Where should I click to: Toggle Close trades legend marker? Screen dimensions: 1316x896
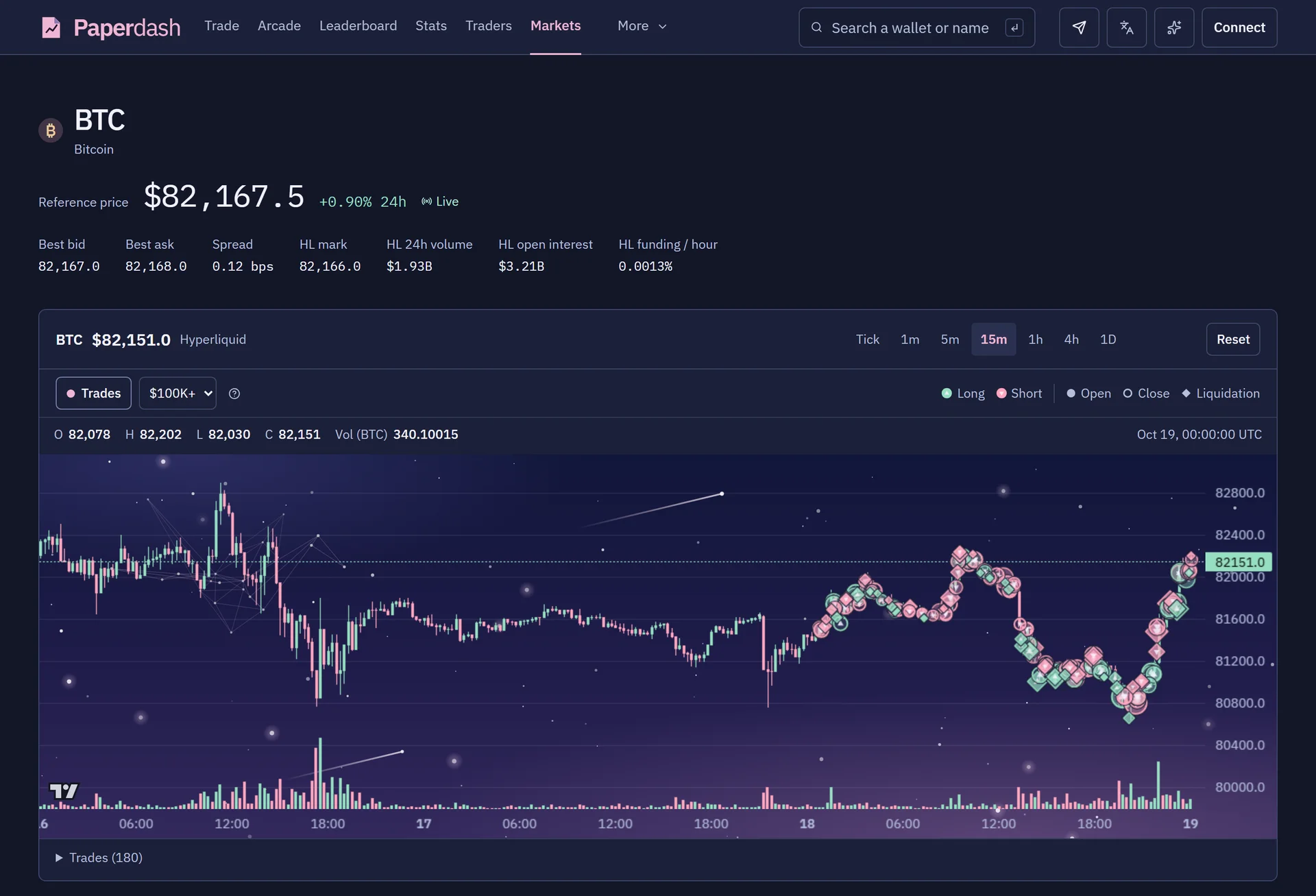1146,393
